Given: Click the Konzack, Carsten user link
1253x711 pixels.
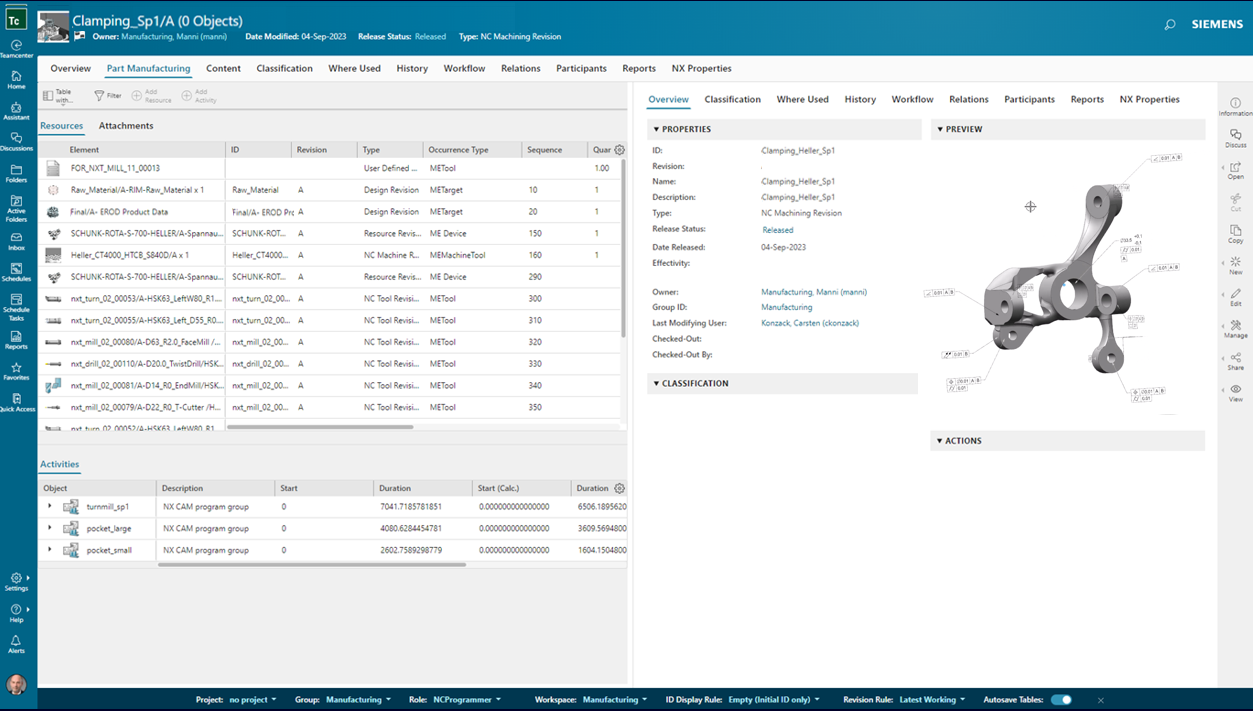Looking at the screenshot, I should point(809,323).
